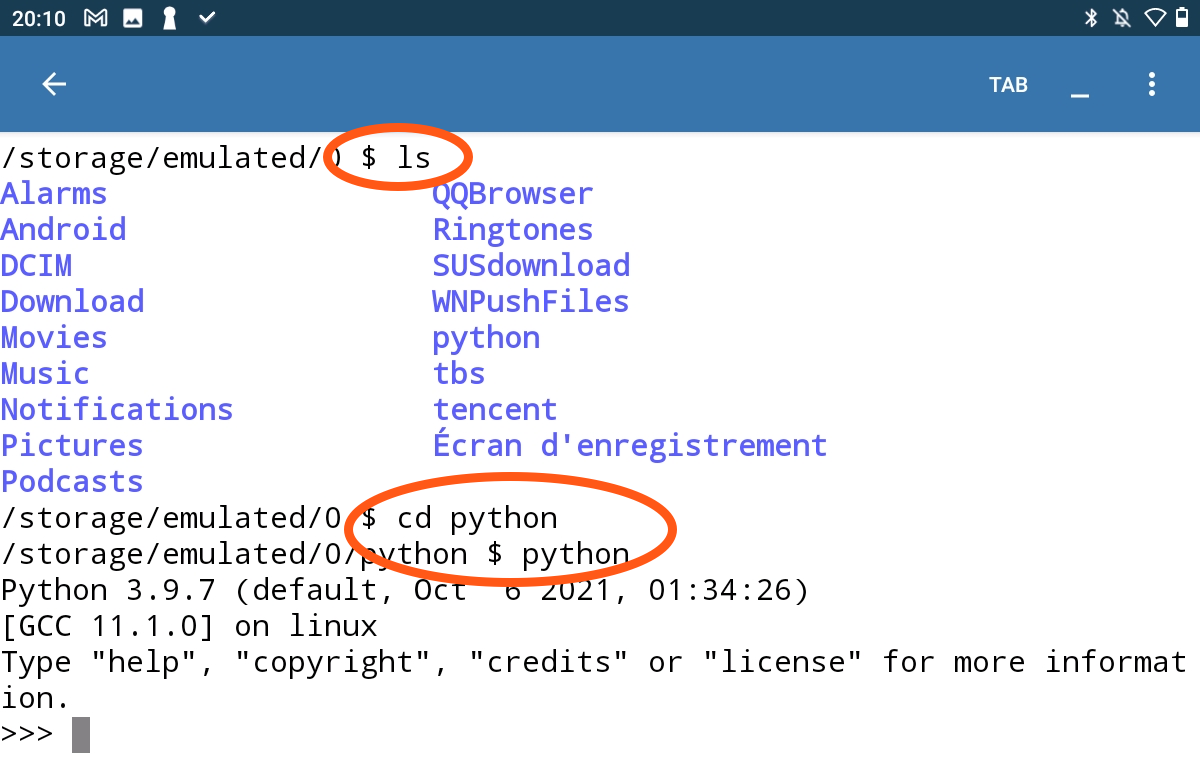Viewport: 1200px width, 770px height.
Task: Tap the back arrow in the toolbar
Action: [x=54, y=85]
